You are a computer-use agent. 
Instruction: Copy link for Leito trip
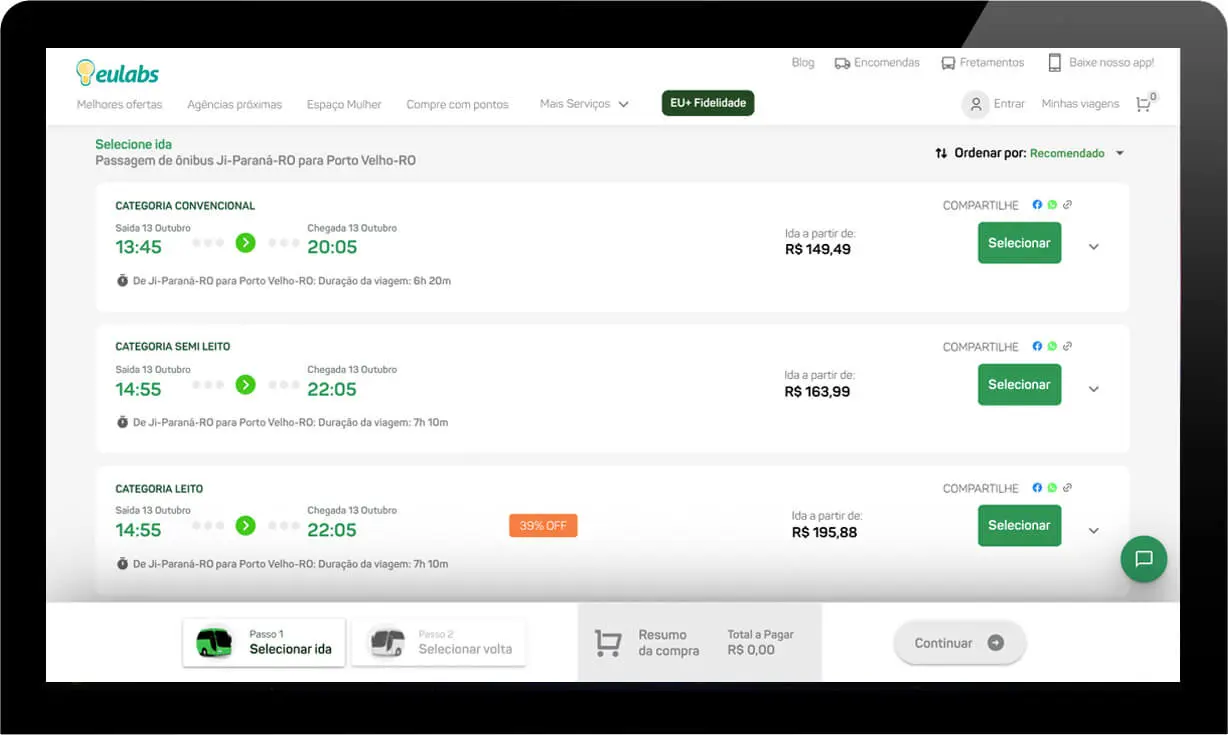(1067, 488)
